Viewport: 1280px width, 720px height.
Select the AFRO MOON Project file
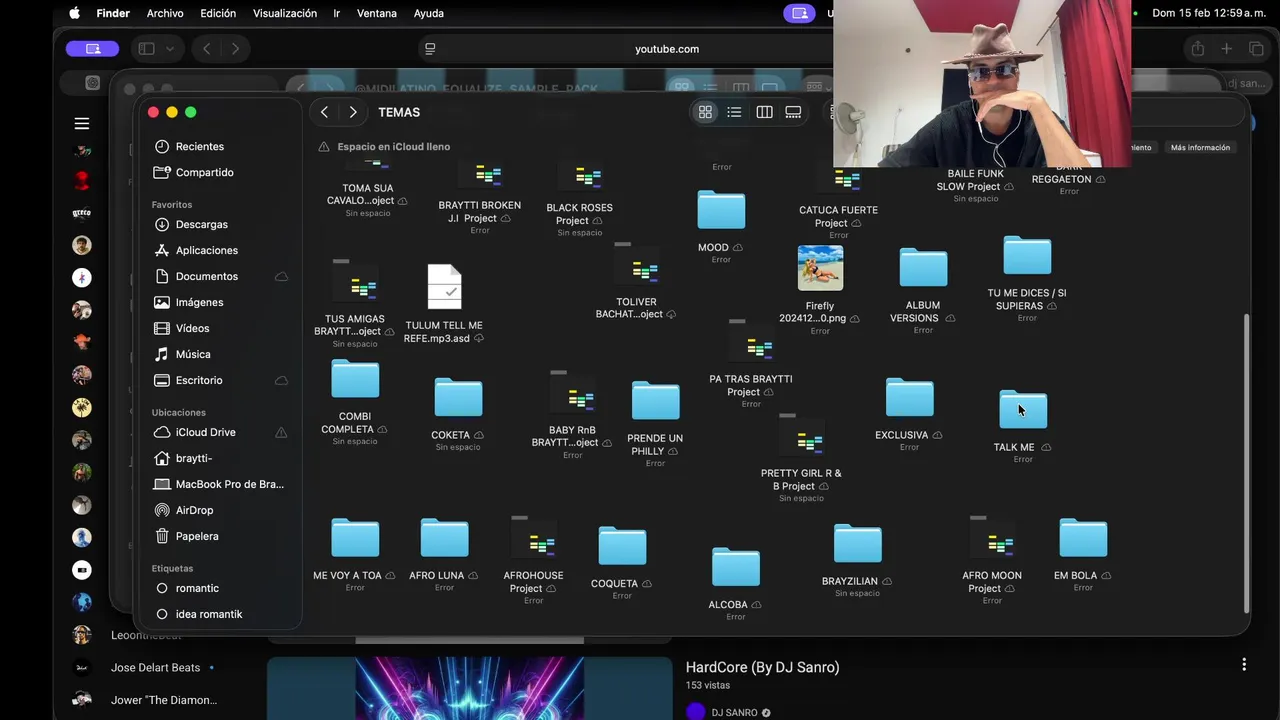point(992,540)
